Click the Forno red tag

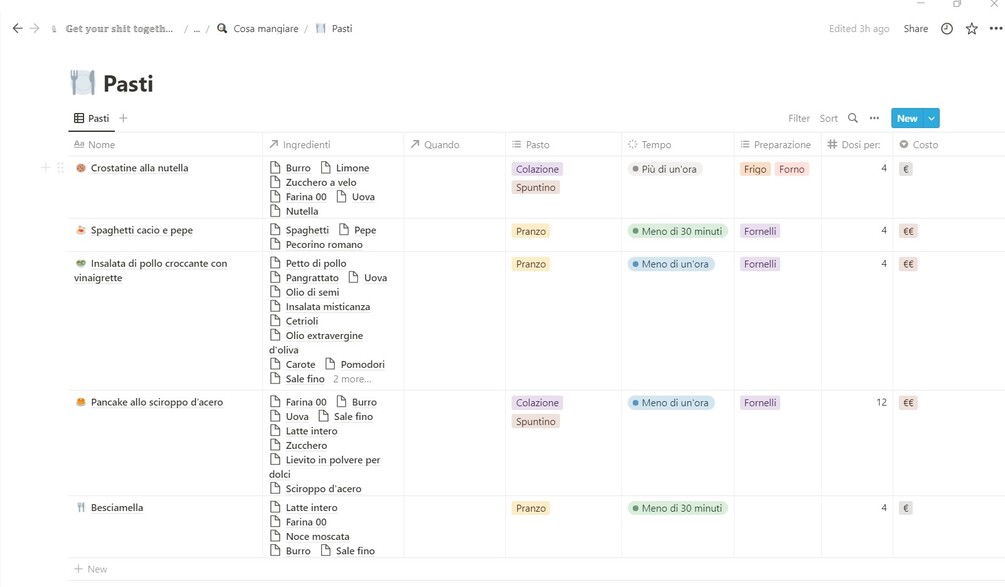tap(792, 169)
